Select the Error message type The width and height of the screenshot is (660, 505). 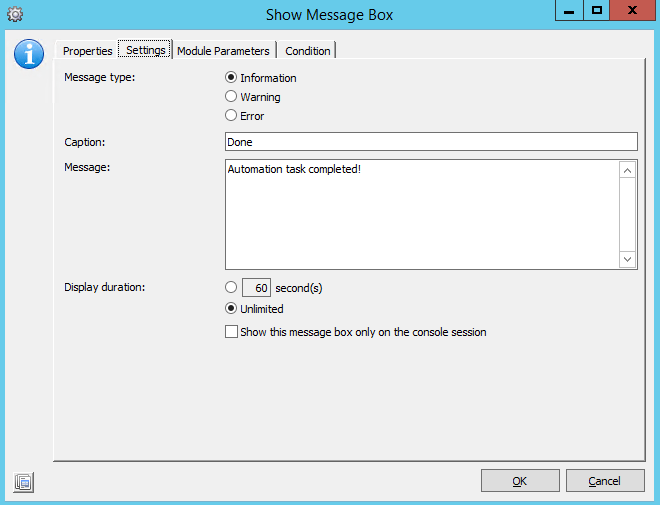231,116
